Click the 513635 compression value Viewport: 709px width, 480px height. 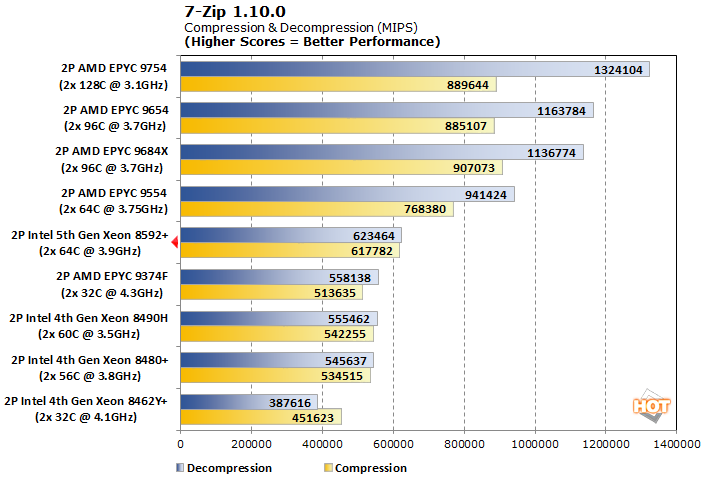(x=335, y=293)
